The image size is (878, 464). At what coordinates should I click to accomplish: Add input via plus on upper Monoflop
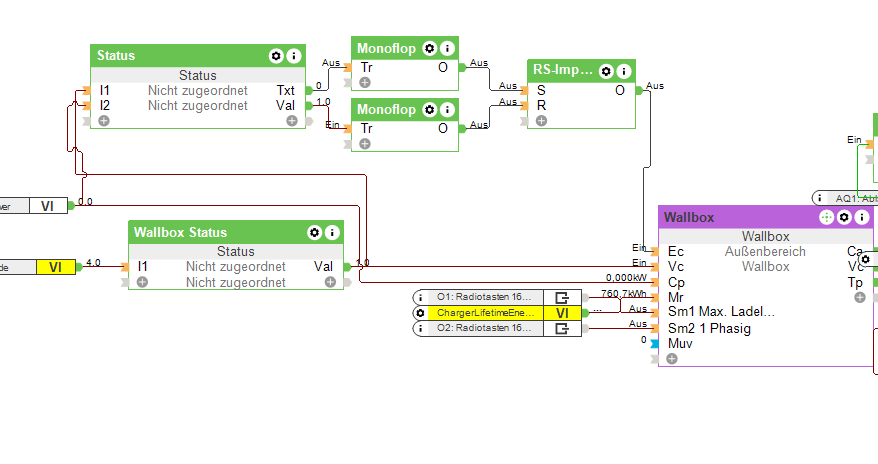[365, 83]
